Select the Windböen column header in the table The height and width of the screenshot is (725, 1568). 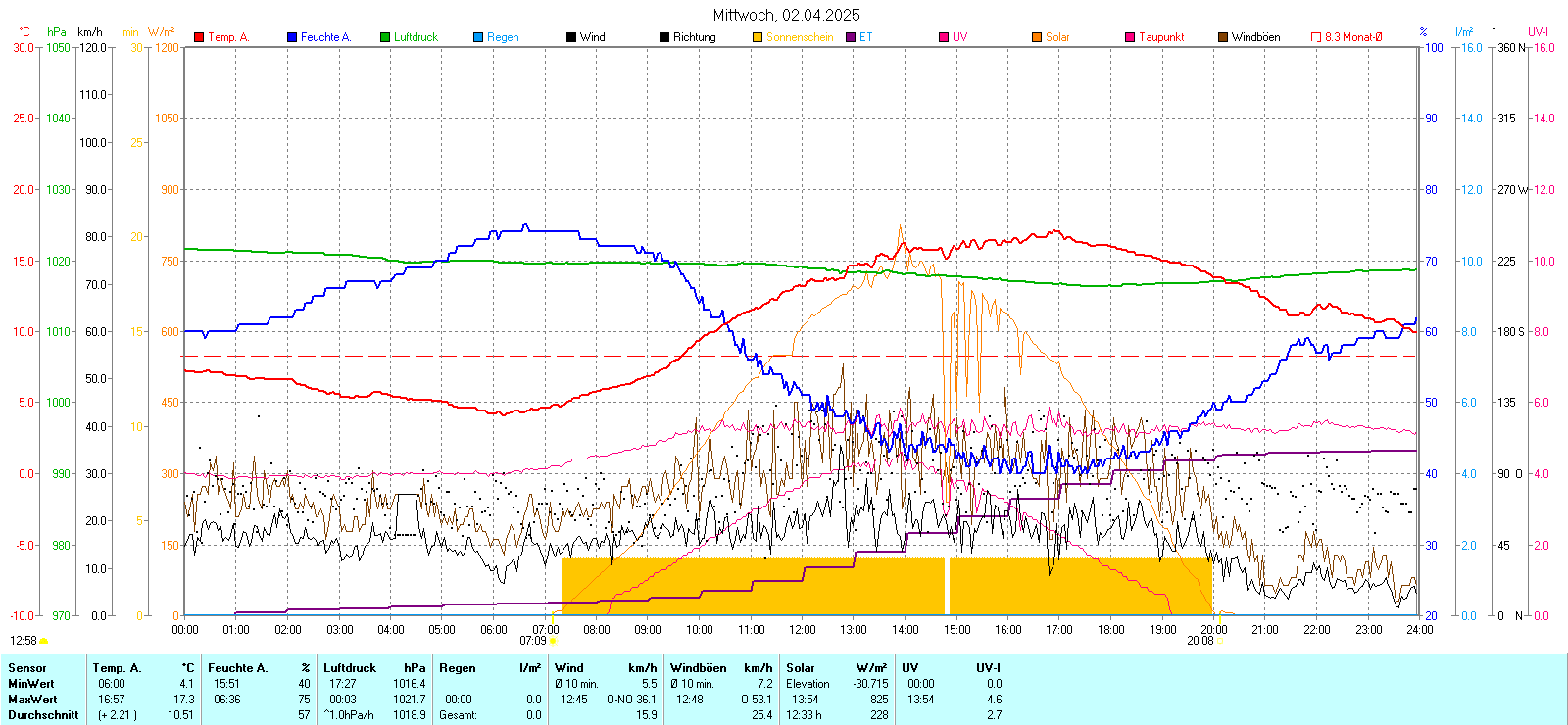pos(699,668)
